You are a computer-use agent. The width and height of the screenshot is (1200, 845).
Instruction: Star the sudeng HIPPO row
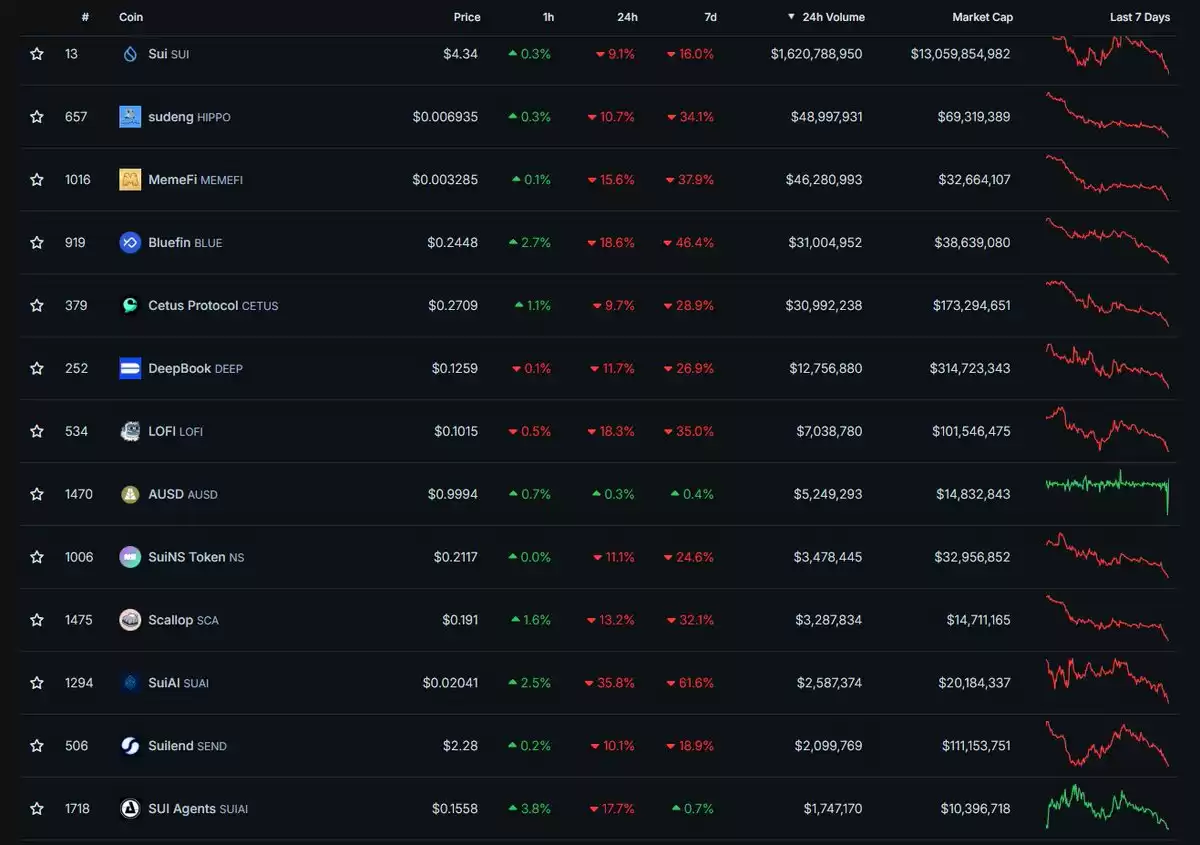pyautogui.click(x=37, y=117)
